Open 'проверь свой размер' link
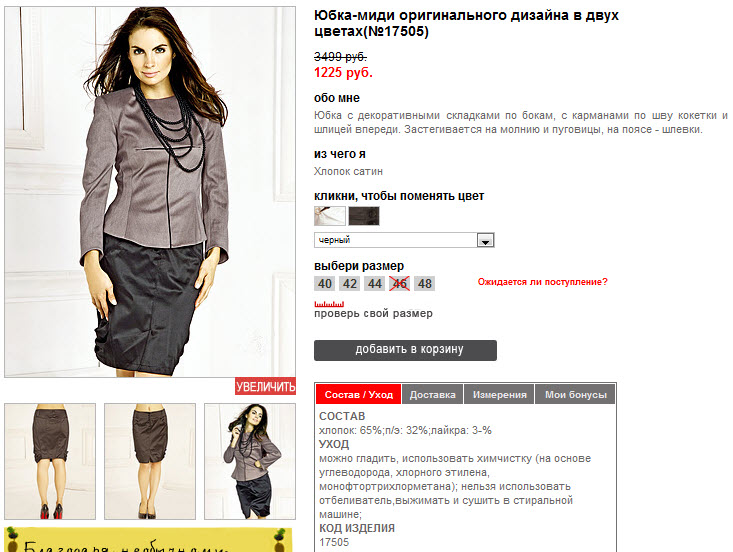The width and height of the screenshot is (733, 552). (373, 314)
